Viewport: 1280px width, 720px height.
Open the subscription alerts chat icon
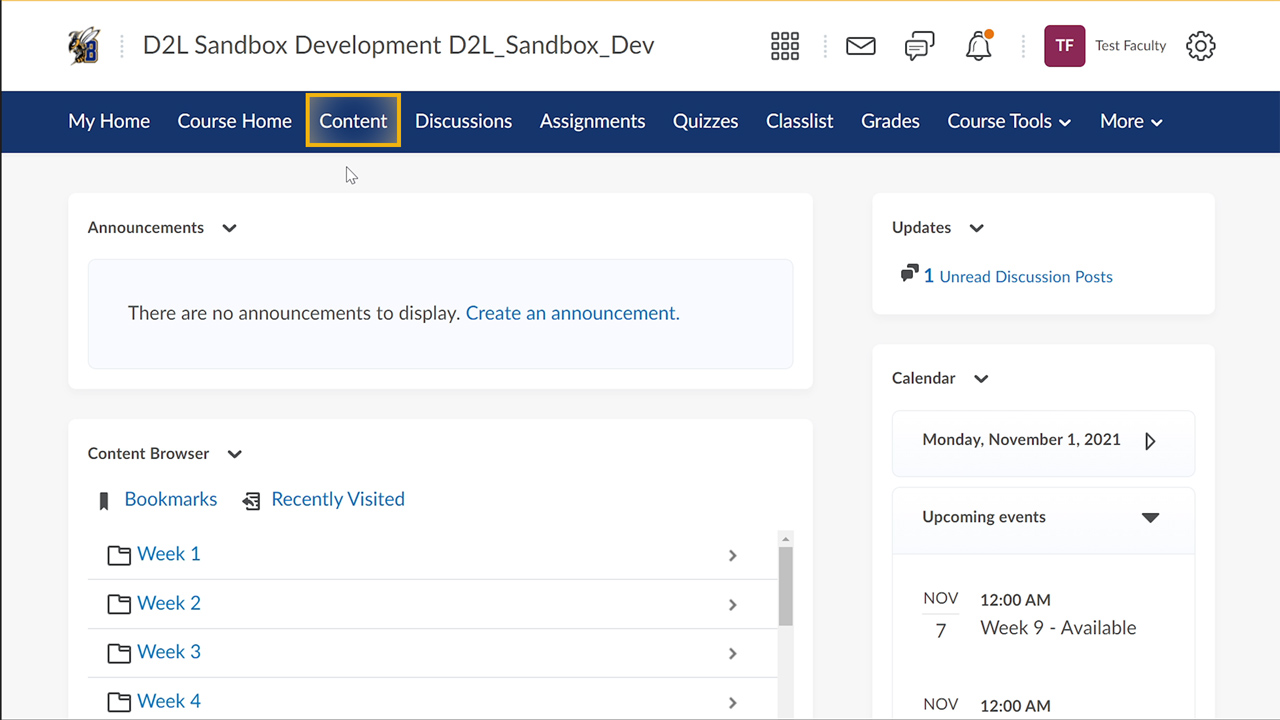[x=919, y=46]
